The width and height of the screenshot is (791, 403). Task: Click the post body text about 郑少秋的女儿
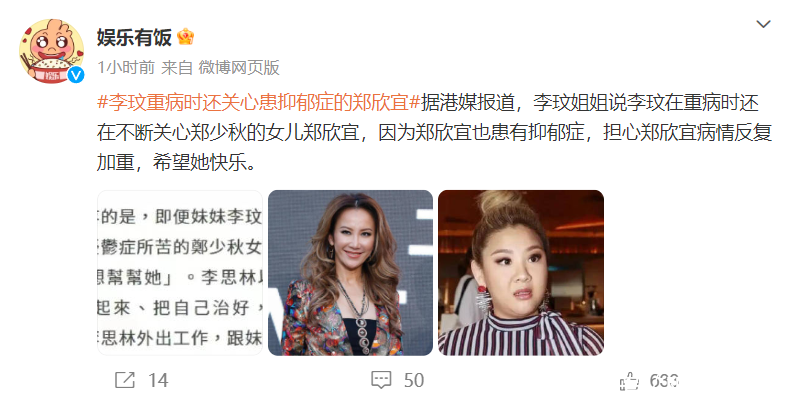(x=434, y=132)
